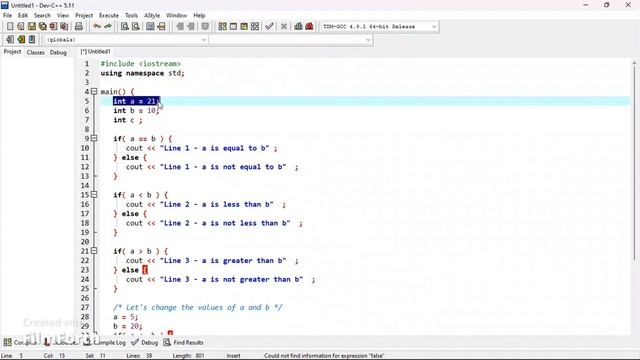The width and height of the screenshot is (640, 360).
Task: Open the File menu
Action: click(x=7, y=16)
